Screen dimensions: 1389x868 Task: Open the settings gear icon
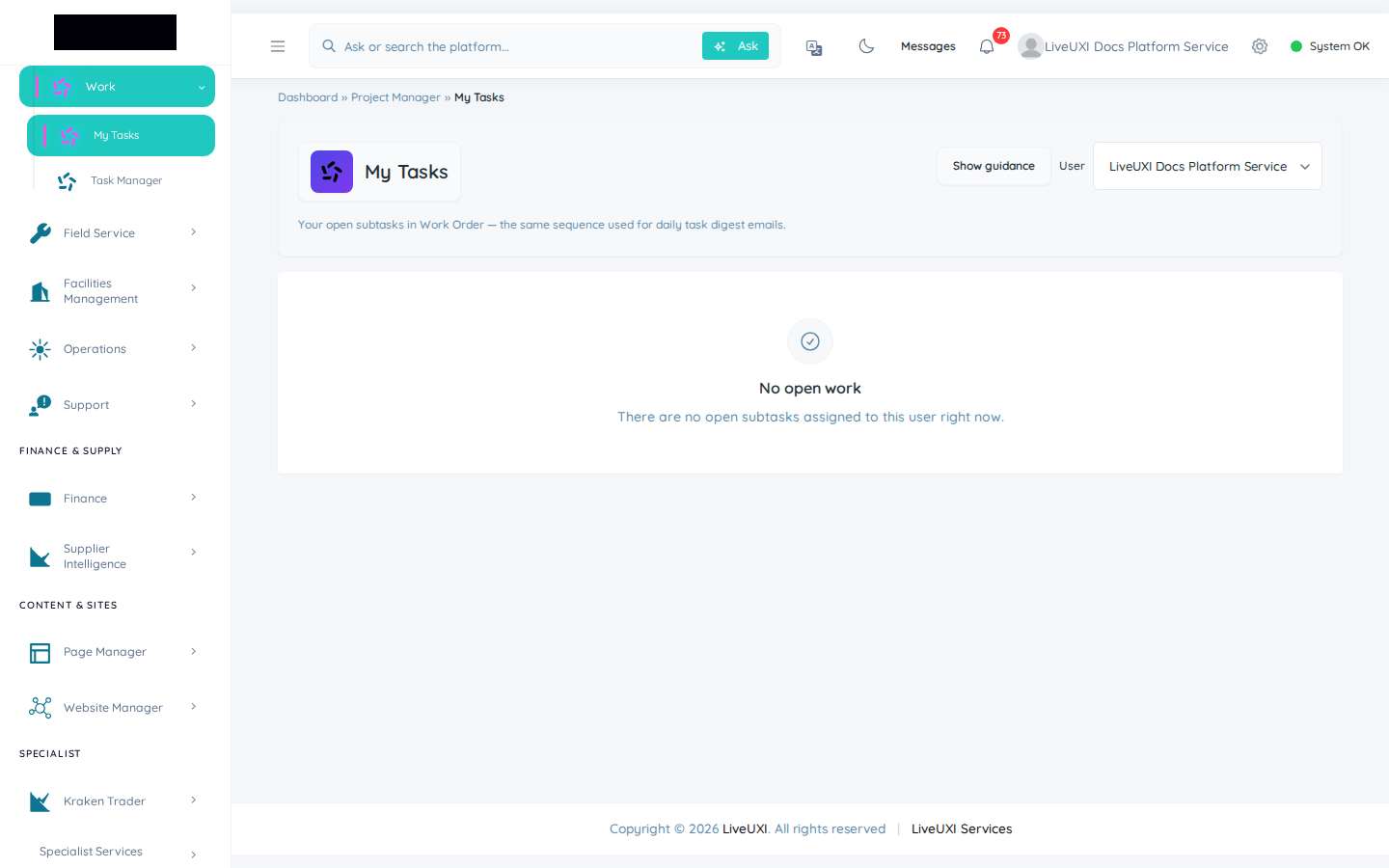tap(1260, 46)
